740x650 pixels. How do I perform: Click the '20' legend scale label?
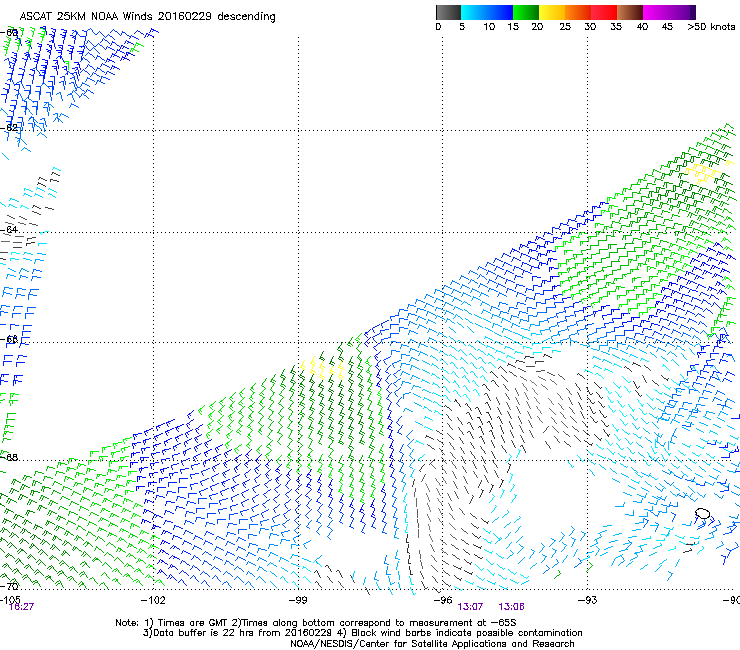537,27
